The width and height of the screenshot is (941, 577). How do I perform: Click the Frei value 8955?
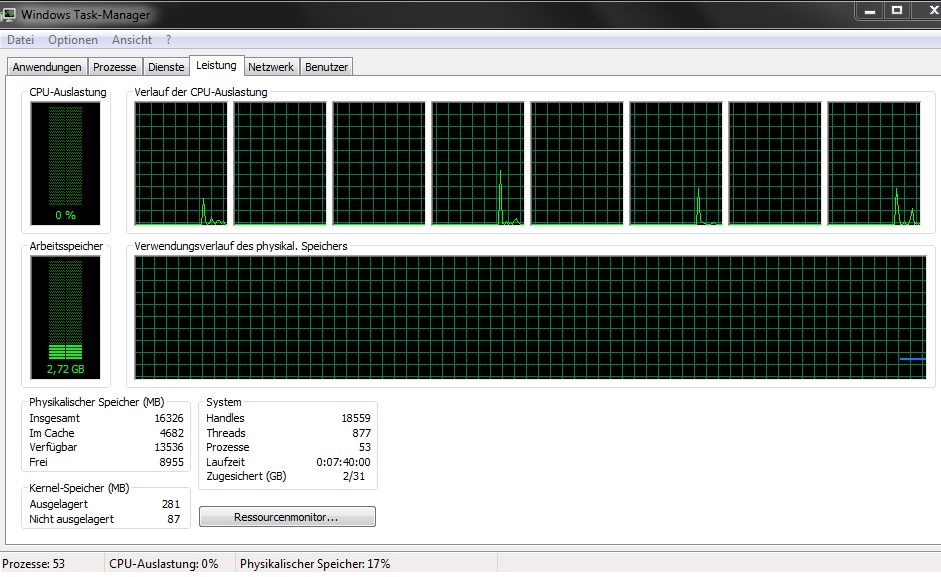point(172,462)
